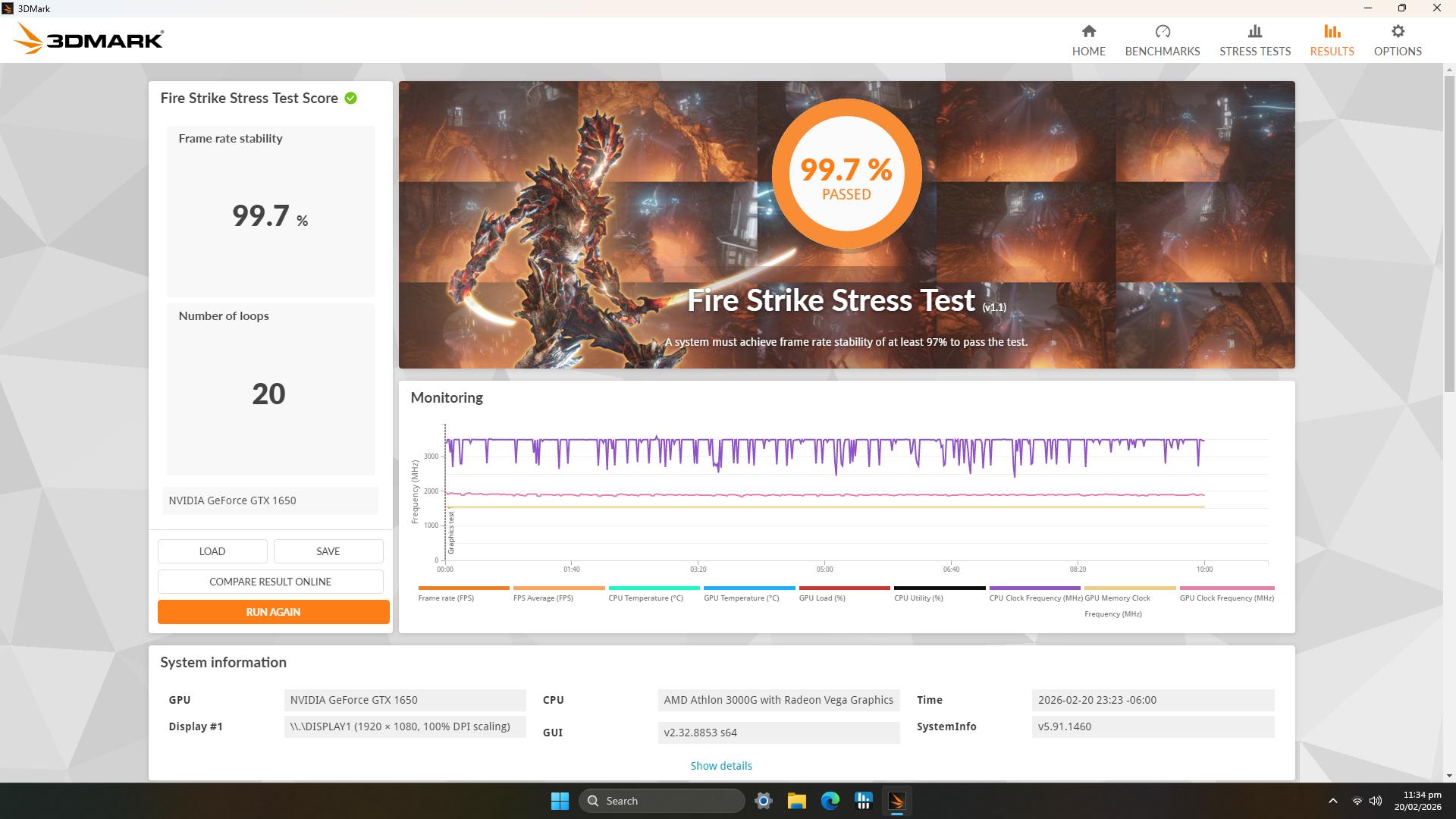The image size is (1456, 819).
Task: Open the Wi-Fi network tray icon
Action: click(1357, 801)
